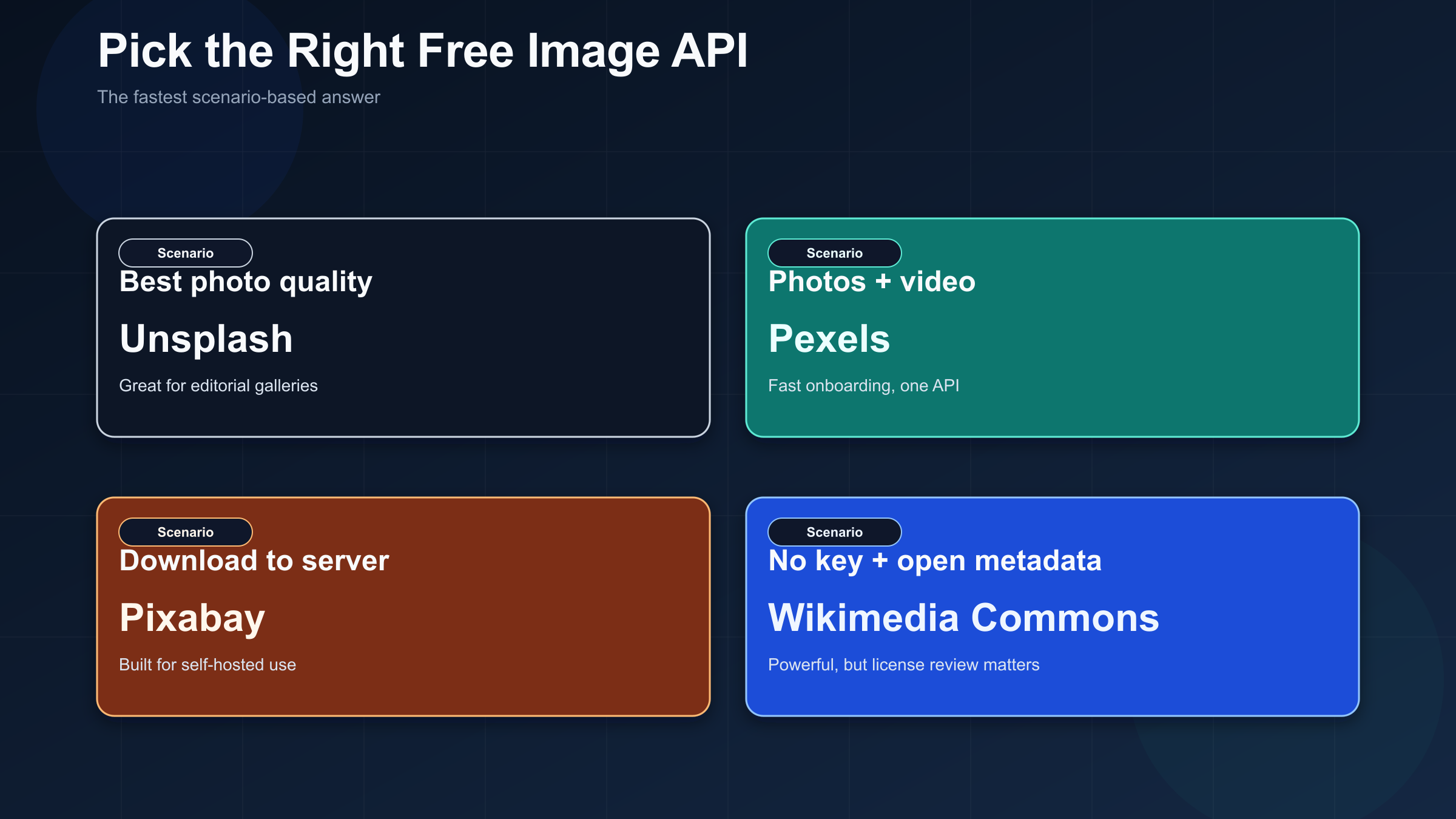Screen dimensions: 1456x819
Task: Click the Scenario badge on Wikimedia Commons card
Action: [x=834, y=532]
